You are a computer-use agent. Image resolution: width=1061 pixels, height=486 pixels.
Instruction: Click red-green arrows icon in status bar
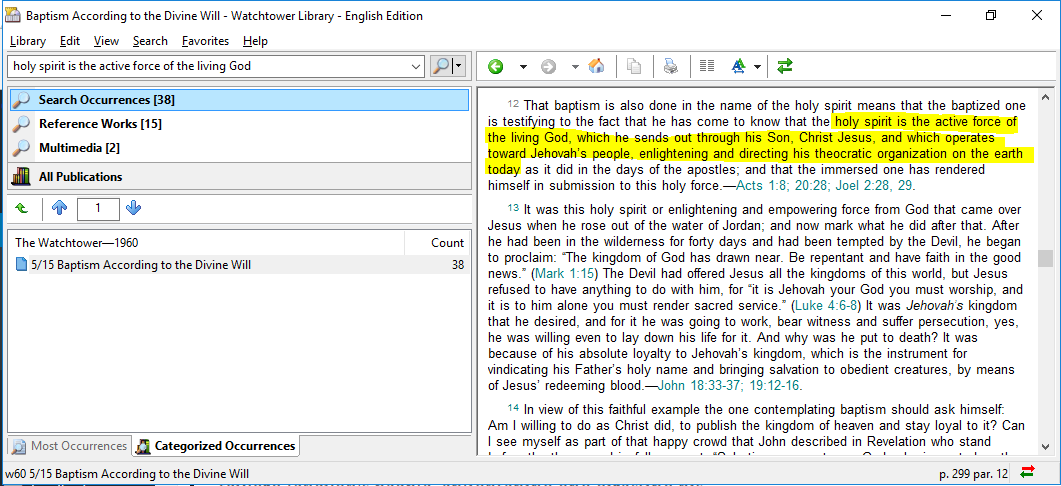tap(1027, 473)
